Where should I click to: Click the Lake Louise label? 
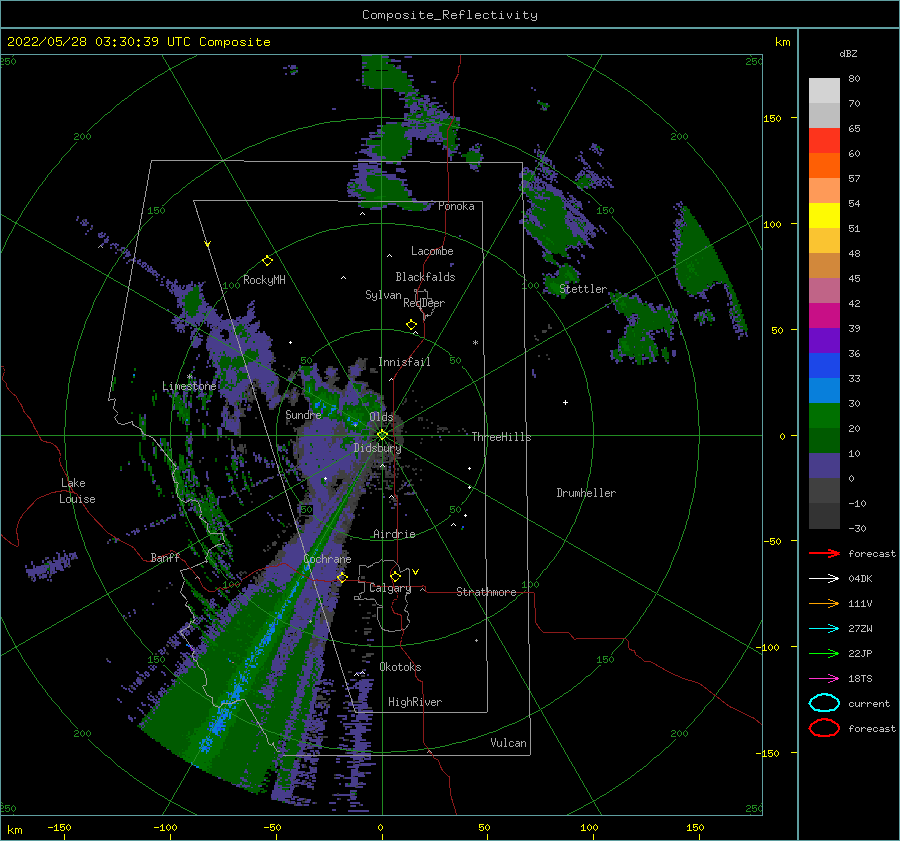click(77, 491)
